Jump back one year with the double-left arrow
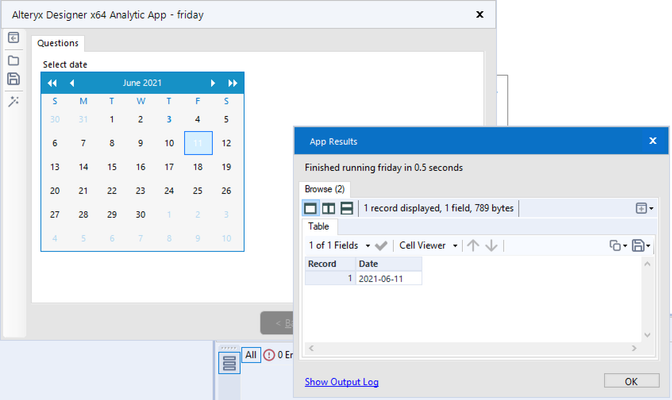Image resolution: width=672 pixels, height=400 pixels. point(52,83)
